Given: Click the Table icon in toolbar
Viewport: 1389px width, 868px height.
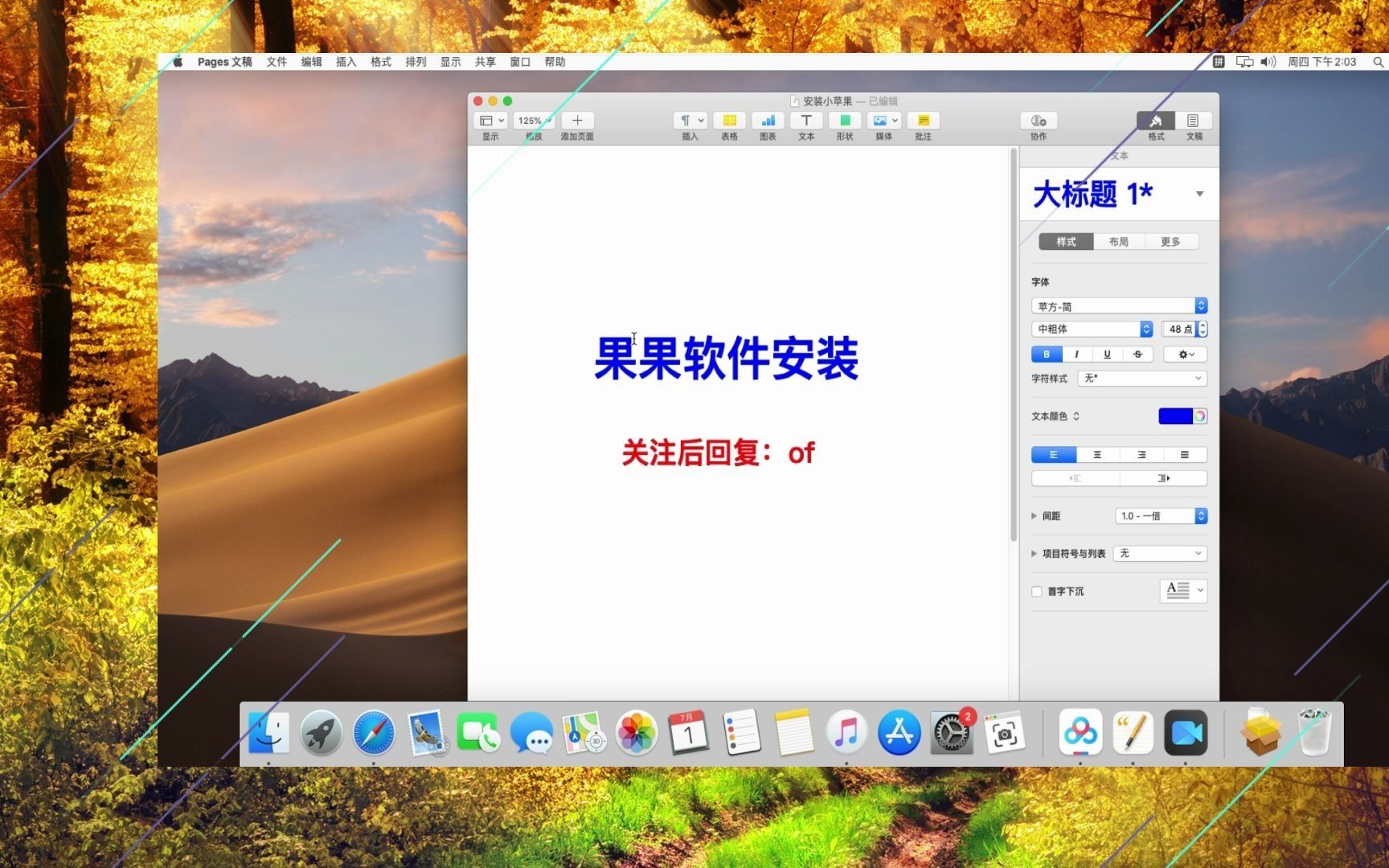Looking at the screenshot, I should pyautogui.click(x=729, y=121).
